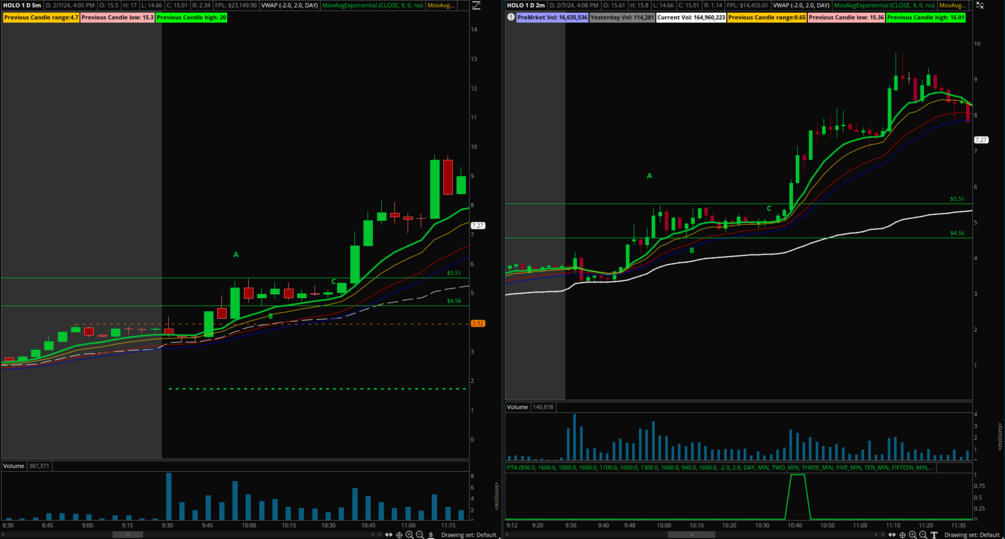The width and height of the screenshot is (1005, 539).
Task: Click the pink Previous Candle low: 15.3 label
Action: pyautogui.click(x=118, y=17)
